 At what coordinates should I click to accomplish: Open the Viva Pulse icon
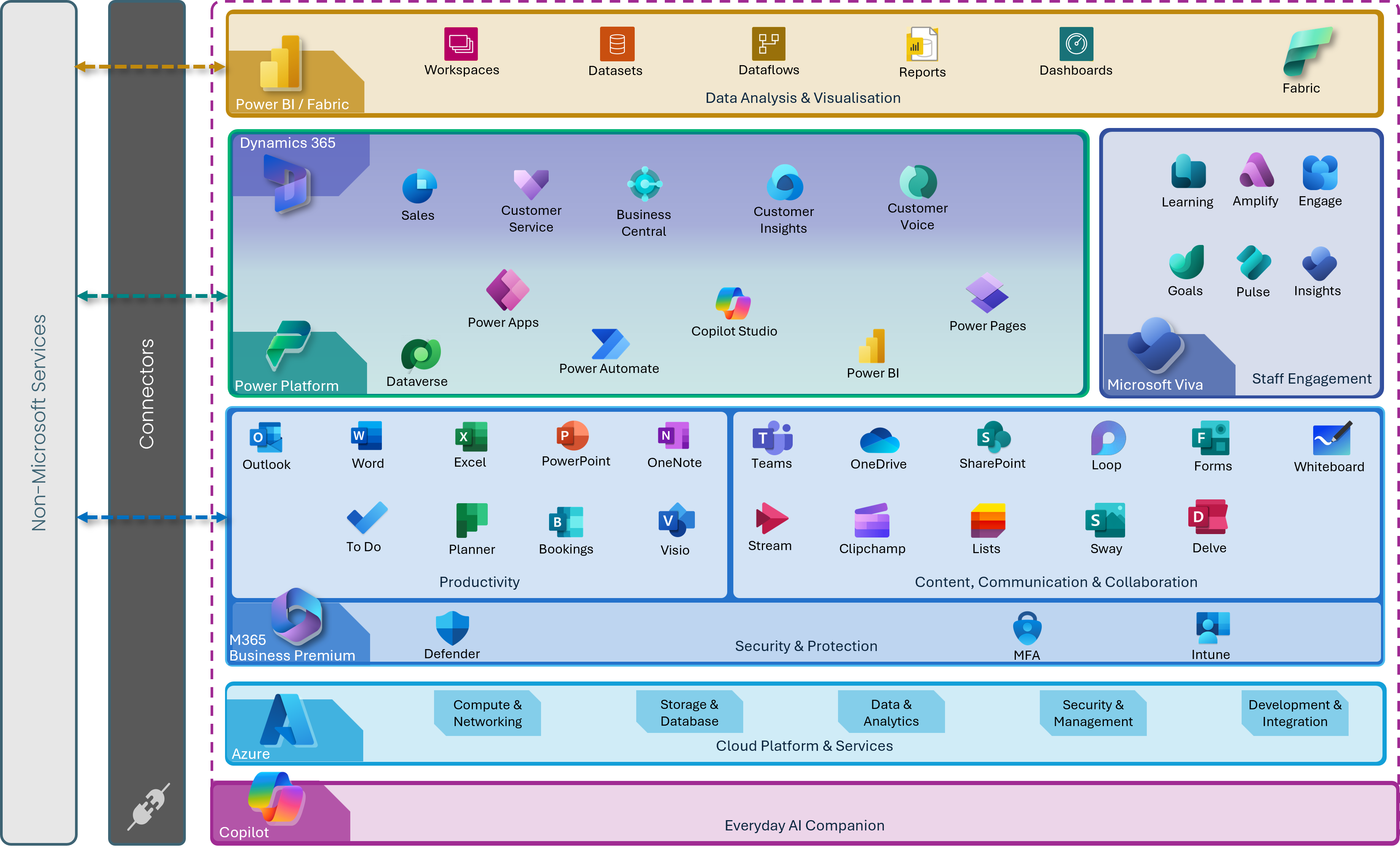[x=1253, y=262]
